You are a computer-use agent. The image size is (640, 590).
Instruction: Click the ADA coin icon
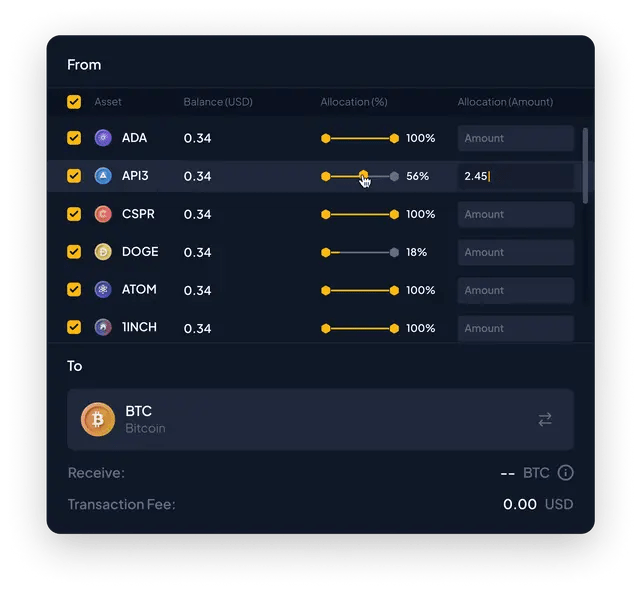click(x=103, y=138)
